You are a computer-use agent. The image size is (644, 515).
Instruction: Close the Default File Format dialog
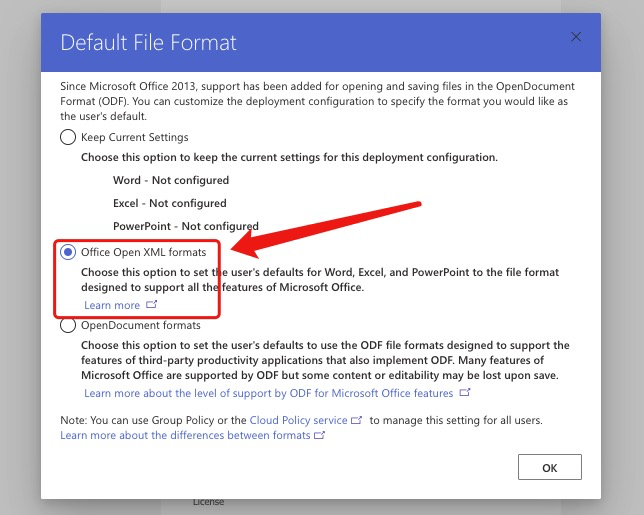coord(576,37)
